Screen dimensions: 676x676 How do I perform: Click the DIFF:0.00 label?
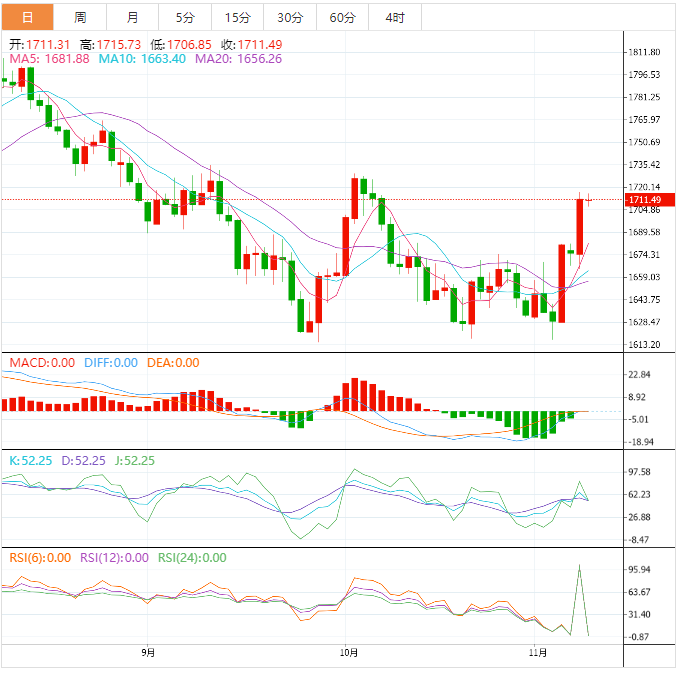tap(111, 363)
